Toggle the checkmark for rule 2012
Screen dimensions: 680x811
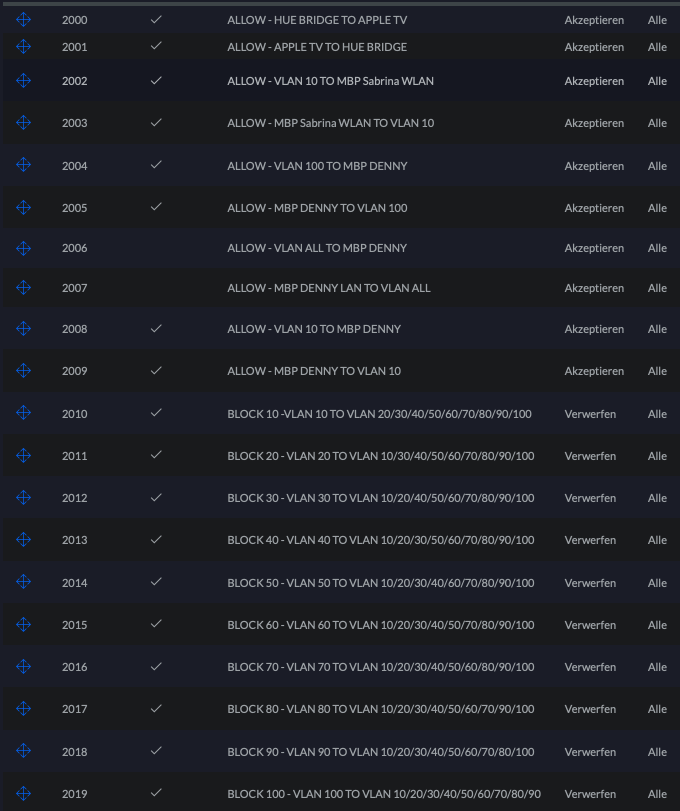(x=156, y=497)
